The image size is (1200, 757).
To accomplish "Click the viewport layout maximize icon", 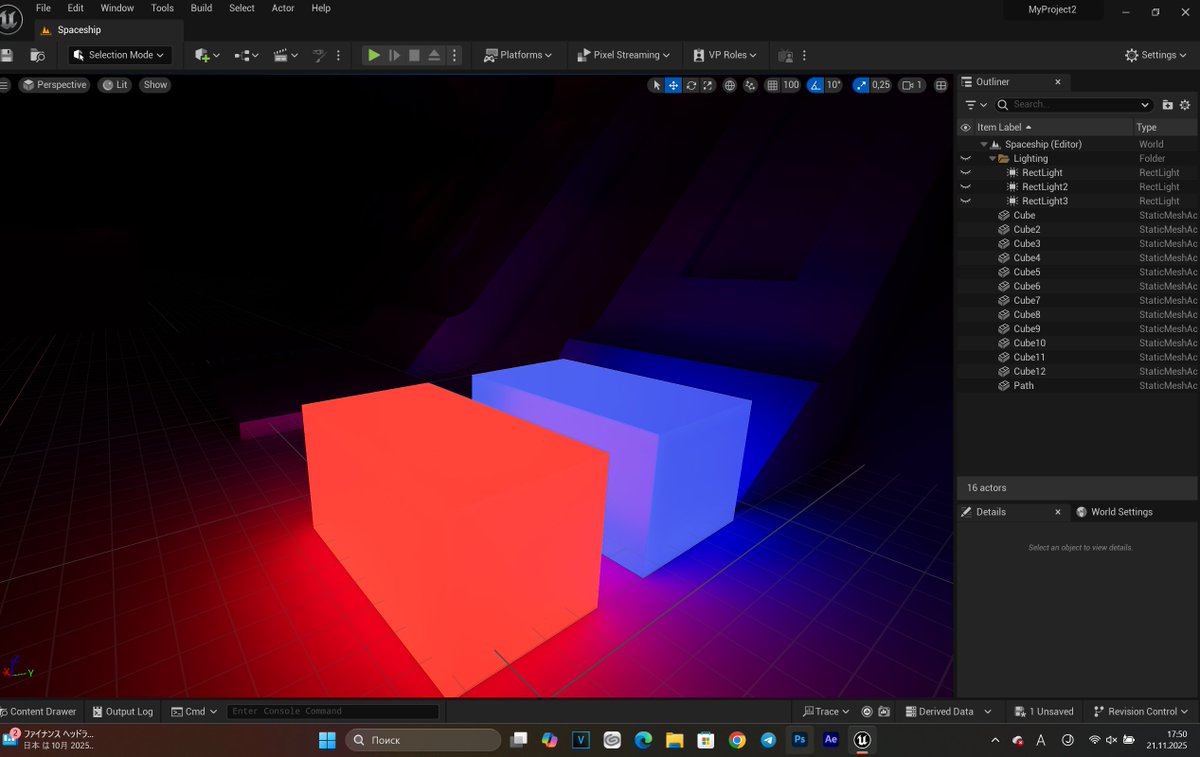I will [x=941, y=85].
